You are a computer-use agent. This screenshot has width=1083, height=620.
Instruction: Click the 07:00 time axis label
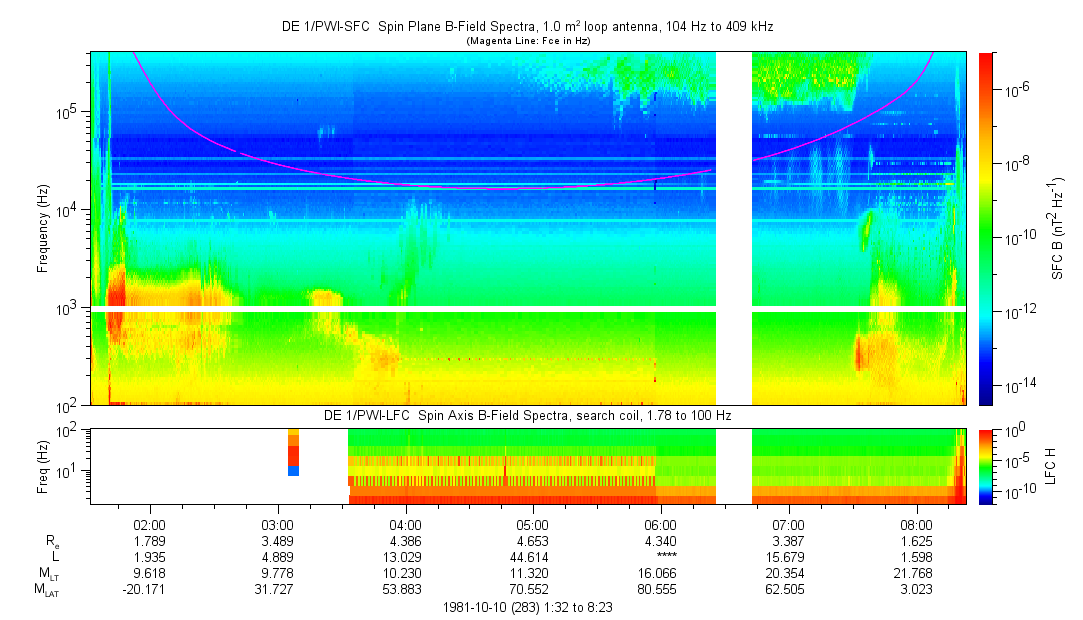(788, 524)
